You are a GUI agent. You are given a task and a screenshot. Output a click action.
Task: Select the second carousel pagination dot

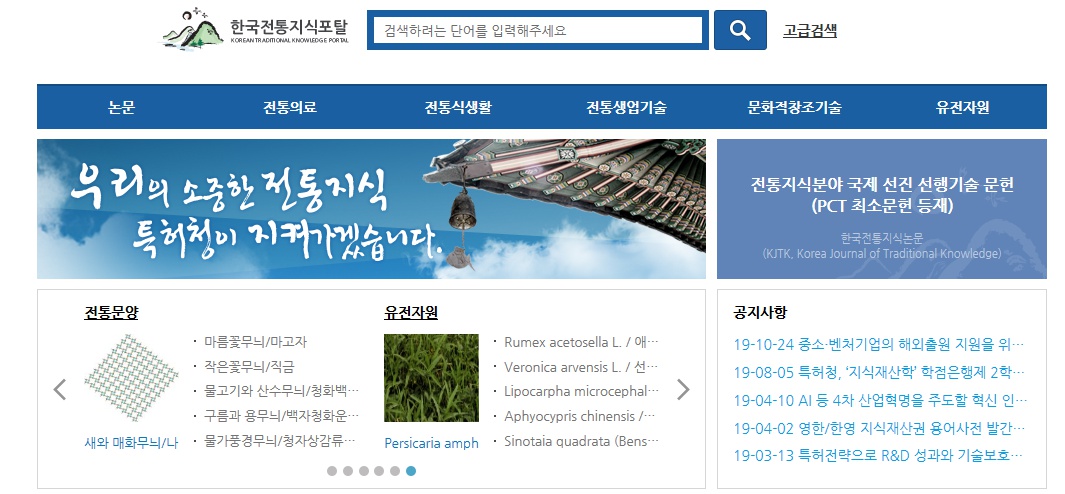click(x=348, y=471)
